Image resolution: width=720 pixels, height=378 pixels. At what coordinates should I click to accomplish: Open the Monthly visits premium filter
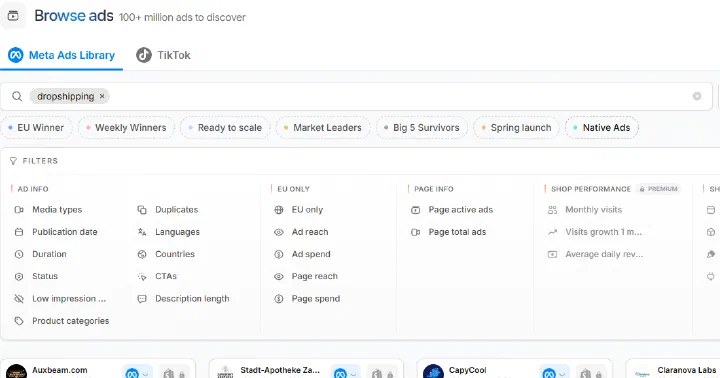click(585, 210)
